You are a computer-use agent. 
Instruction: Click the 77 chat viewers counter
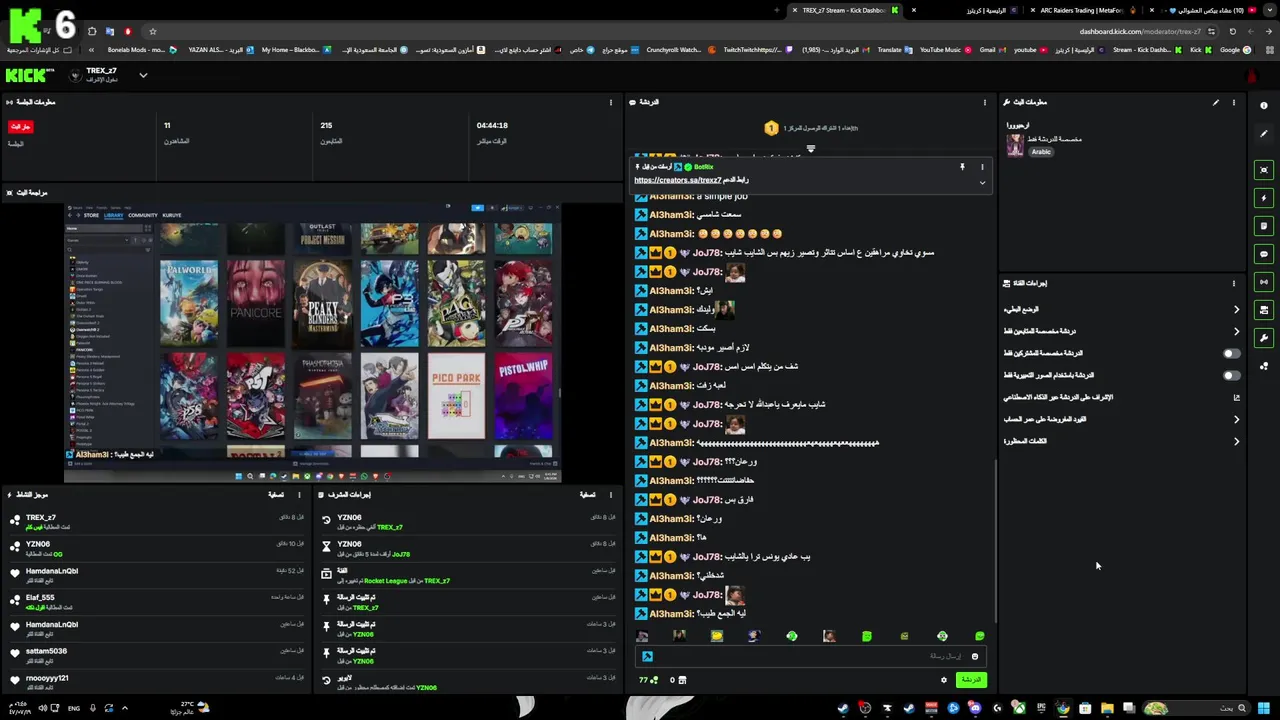[649, 680]
